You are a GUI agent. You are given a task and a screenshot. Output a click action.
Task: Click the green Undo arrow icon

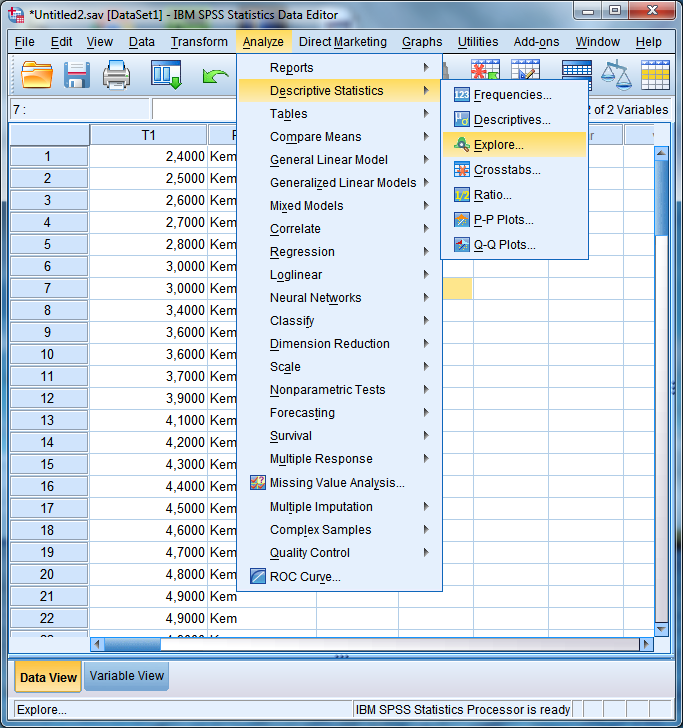tap(214, 75)
